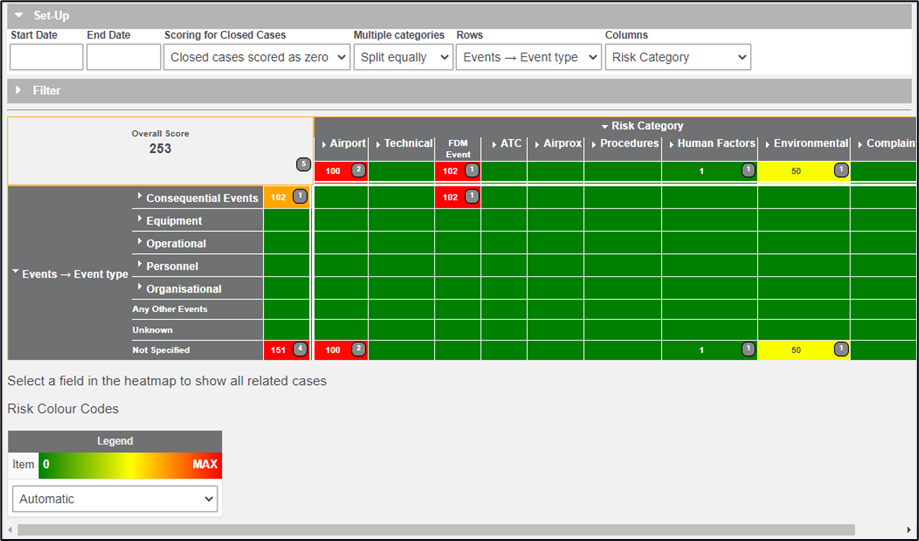Open the Automatic legend dropdown
Screen dimensions: 919x541
[x=115, y=498]
